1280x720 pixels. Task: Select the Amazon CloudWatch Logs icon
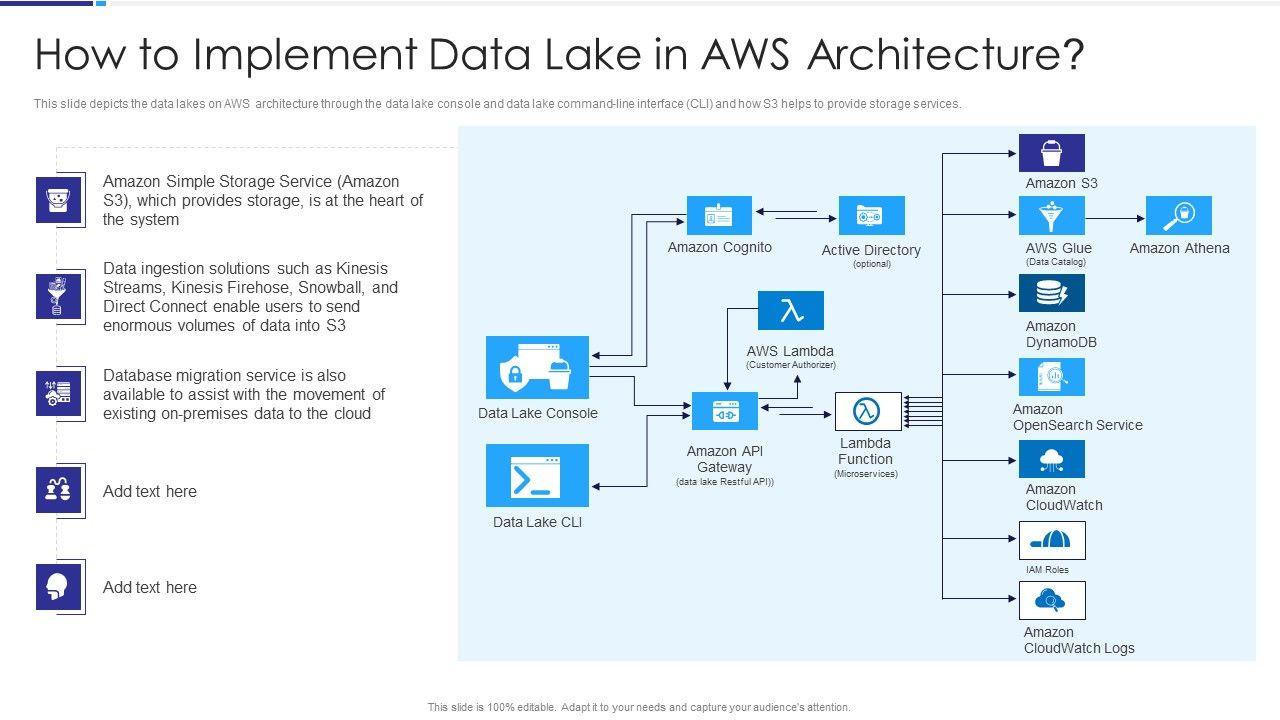pyautogui.click(x=1051, y=601)
